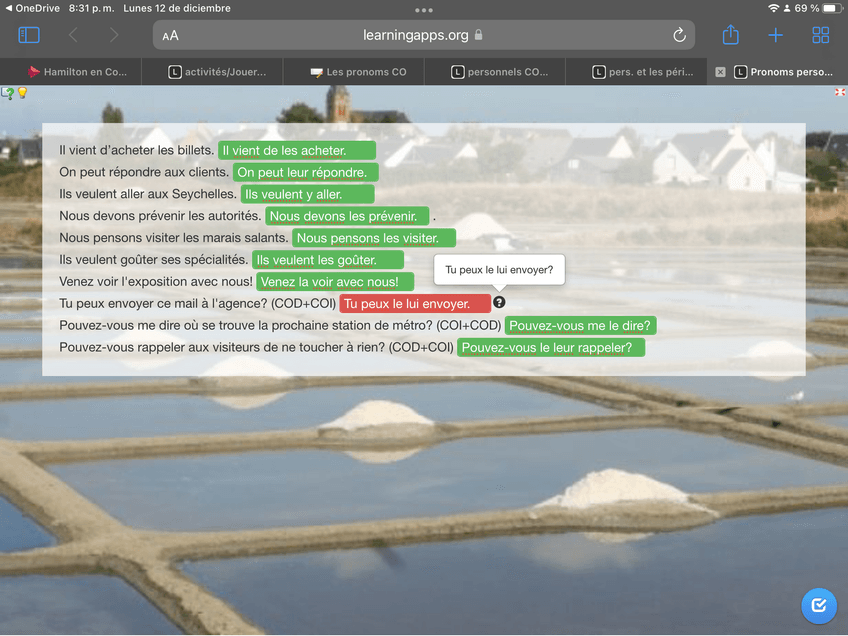Close the Pronoms perso... tab
Viewport: 848px width, 636px height.
pos(720,72)
